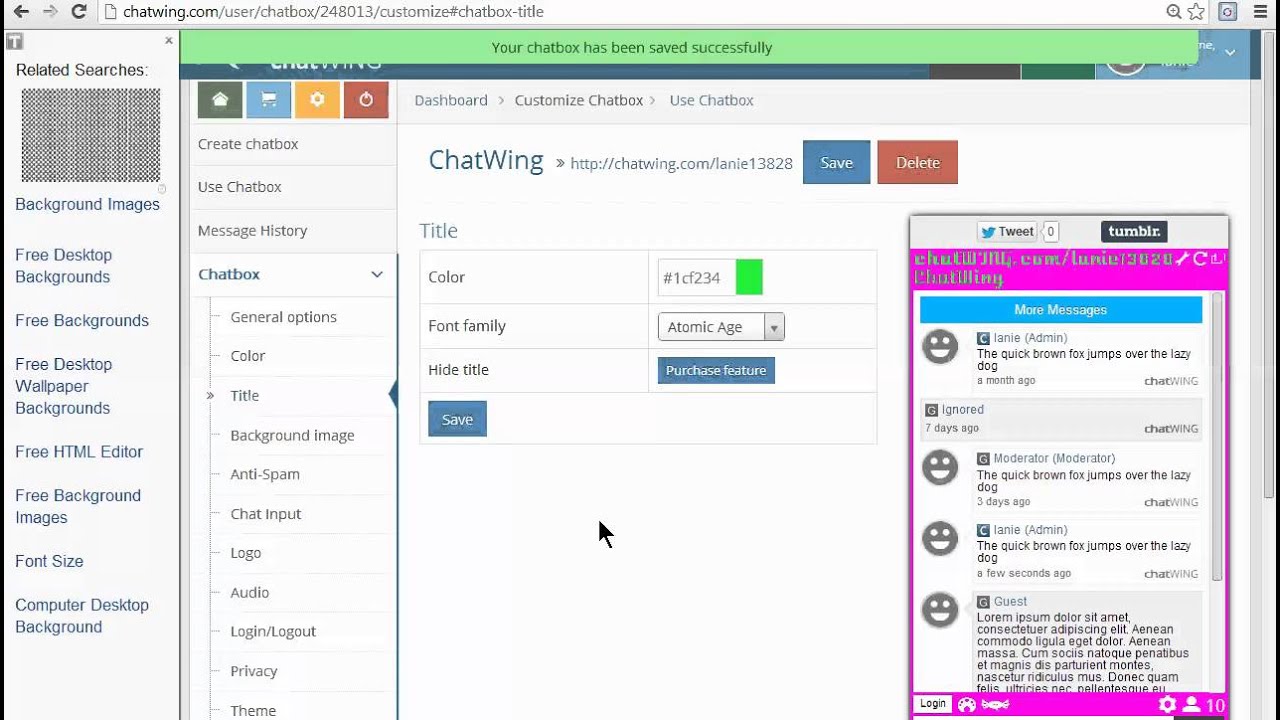Select Login/Logout submenu item

pyautogui.click(x=273, y=632)
